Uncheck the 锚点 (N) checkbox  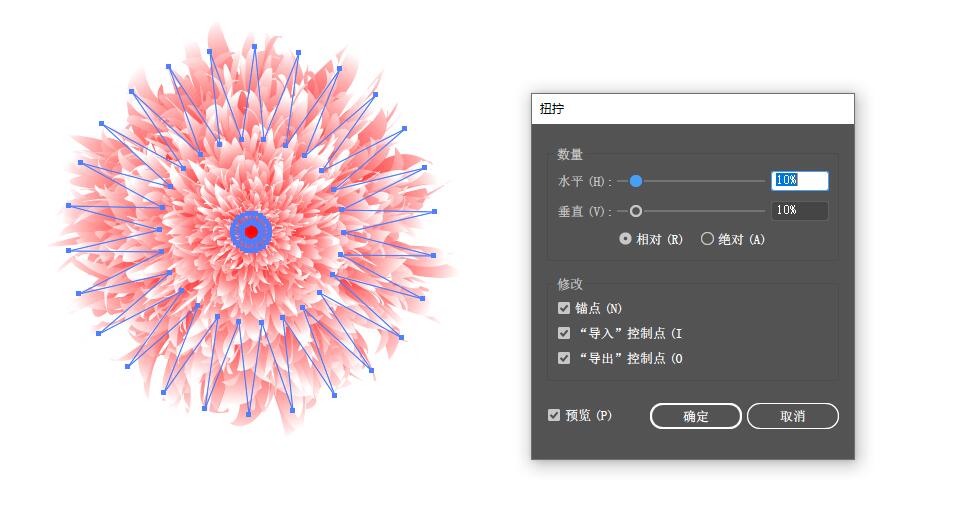click(564, 308)
